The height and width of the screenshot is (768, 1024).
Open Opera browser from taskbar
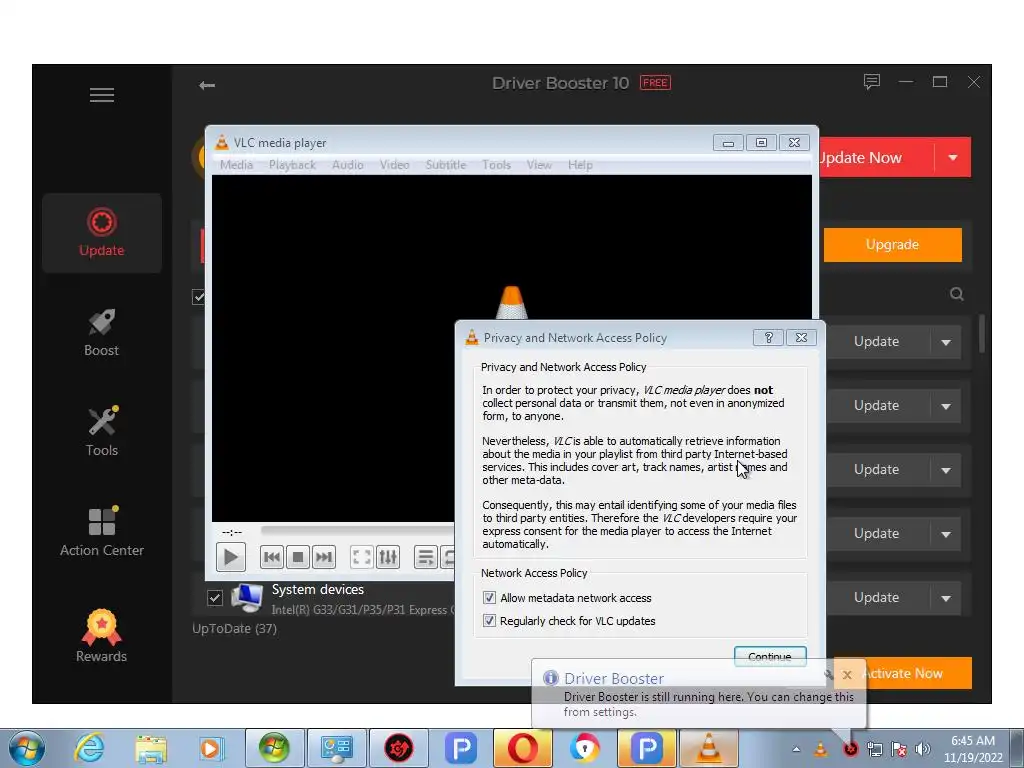[523, 748]
